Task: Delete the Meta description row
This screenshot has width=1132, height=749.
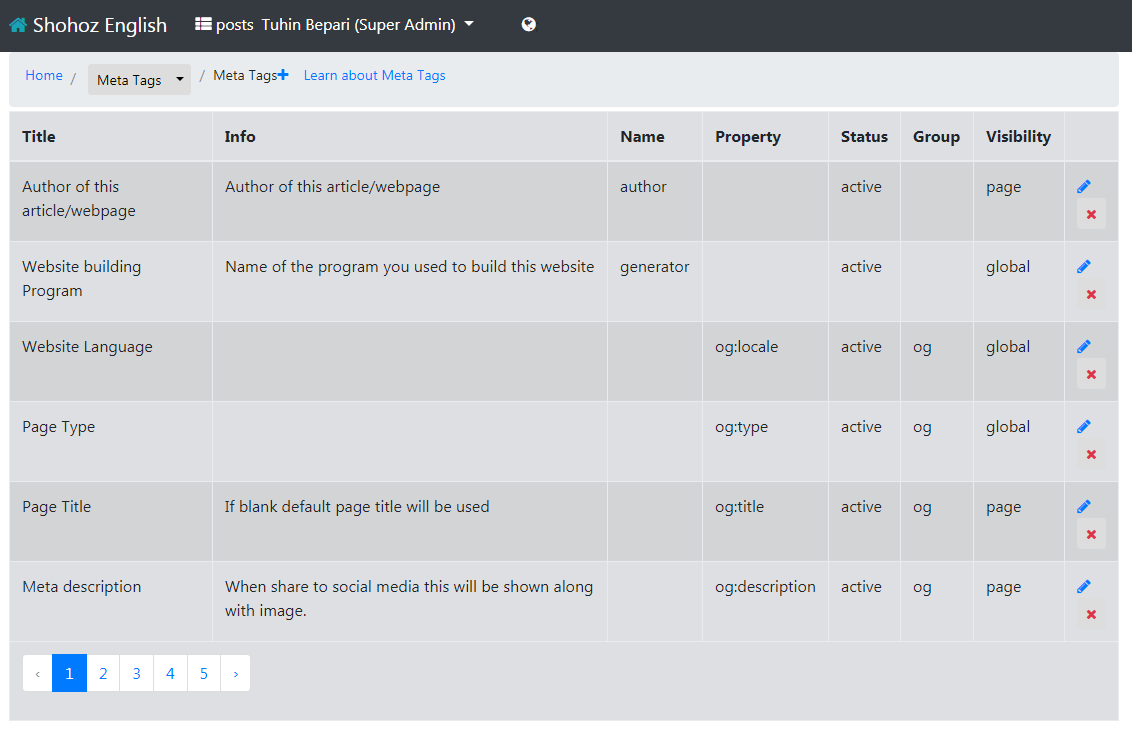Action: pyautogui.click(x=1091, y=614)
